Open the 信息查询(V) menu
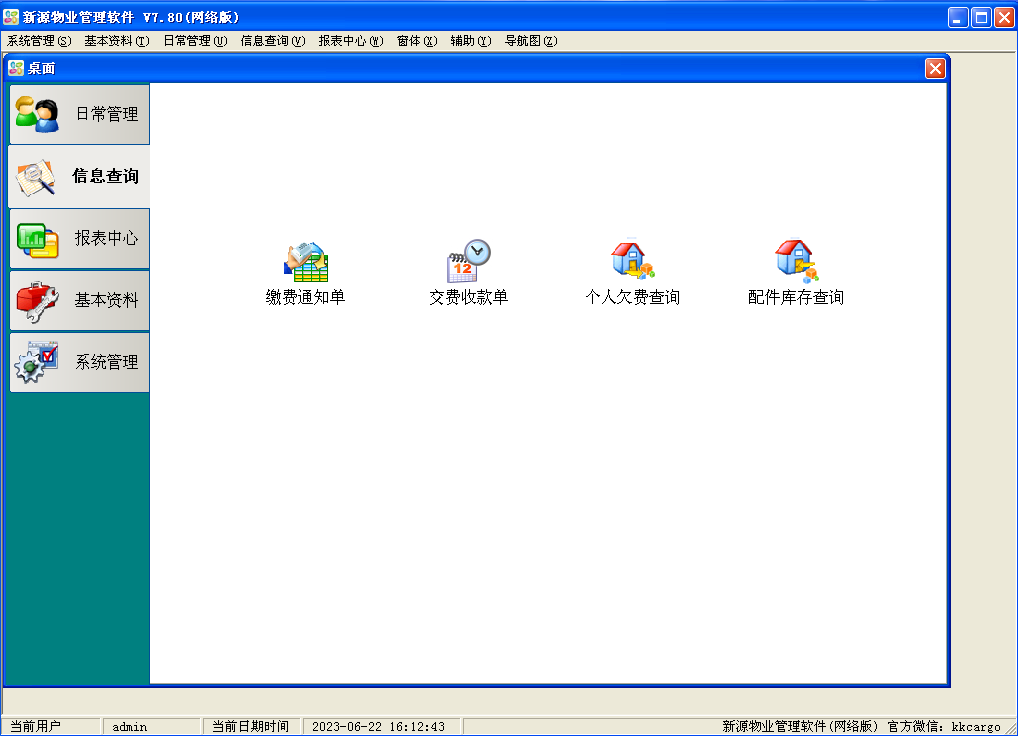 [x=273, y=41]
